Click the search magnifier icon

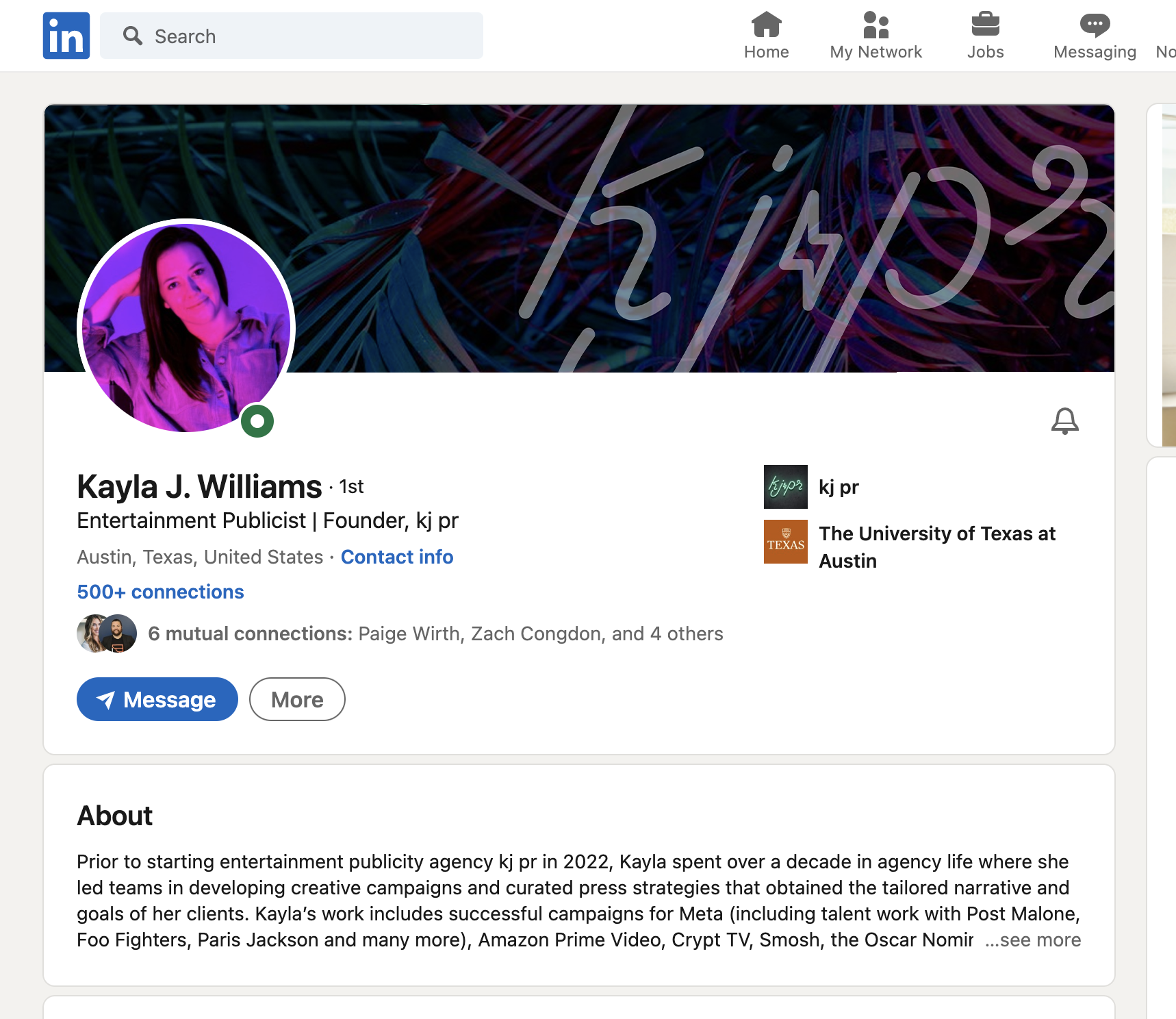133,36
